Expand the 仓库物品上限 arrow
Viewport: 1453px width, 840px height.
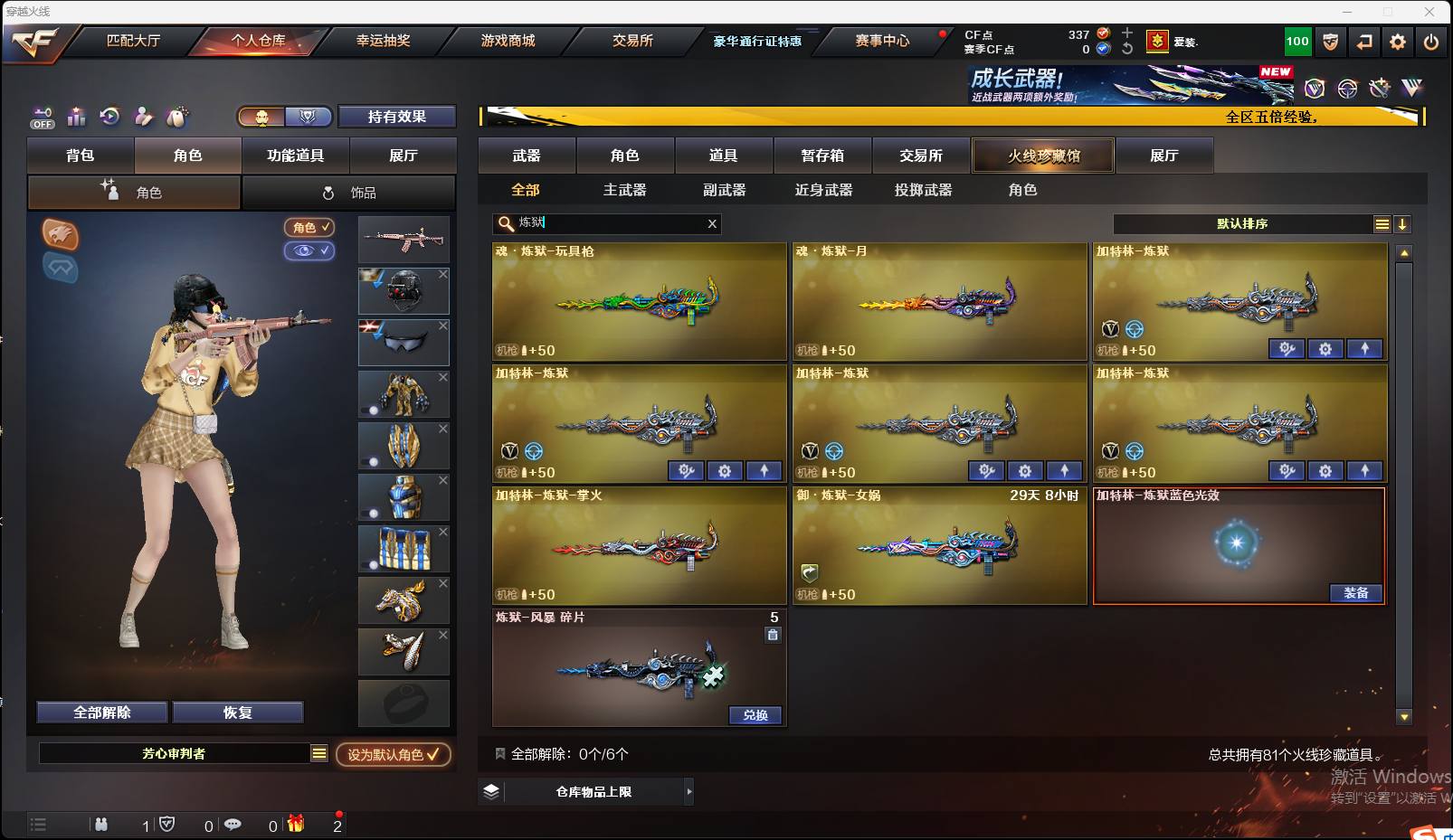pyautogui.click(x=689, y=792)
